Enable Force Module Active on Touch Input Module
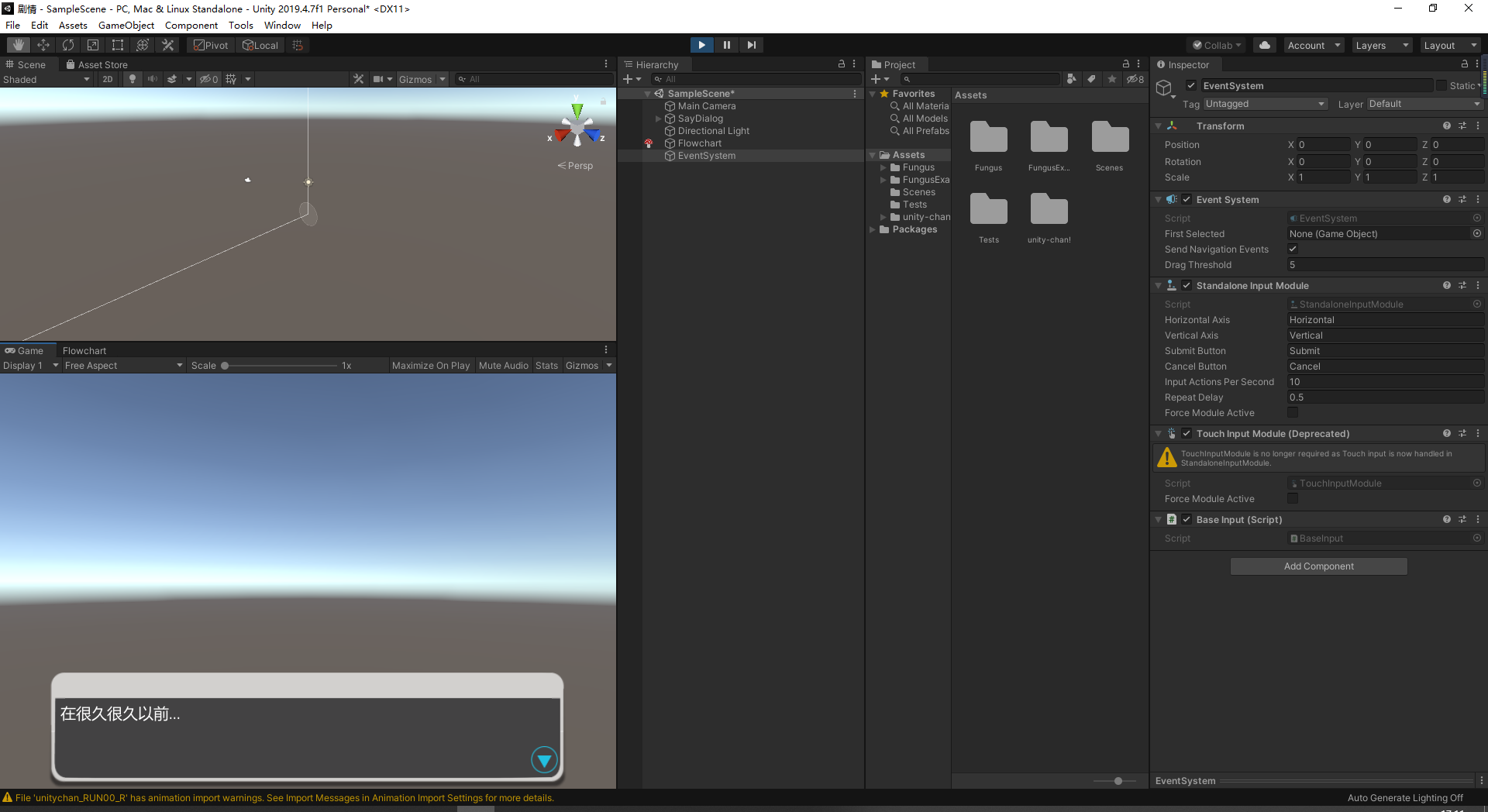Viewport: 1488px width, 812px height. coord(1292,498)
